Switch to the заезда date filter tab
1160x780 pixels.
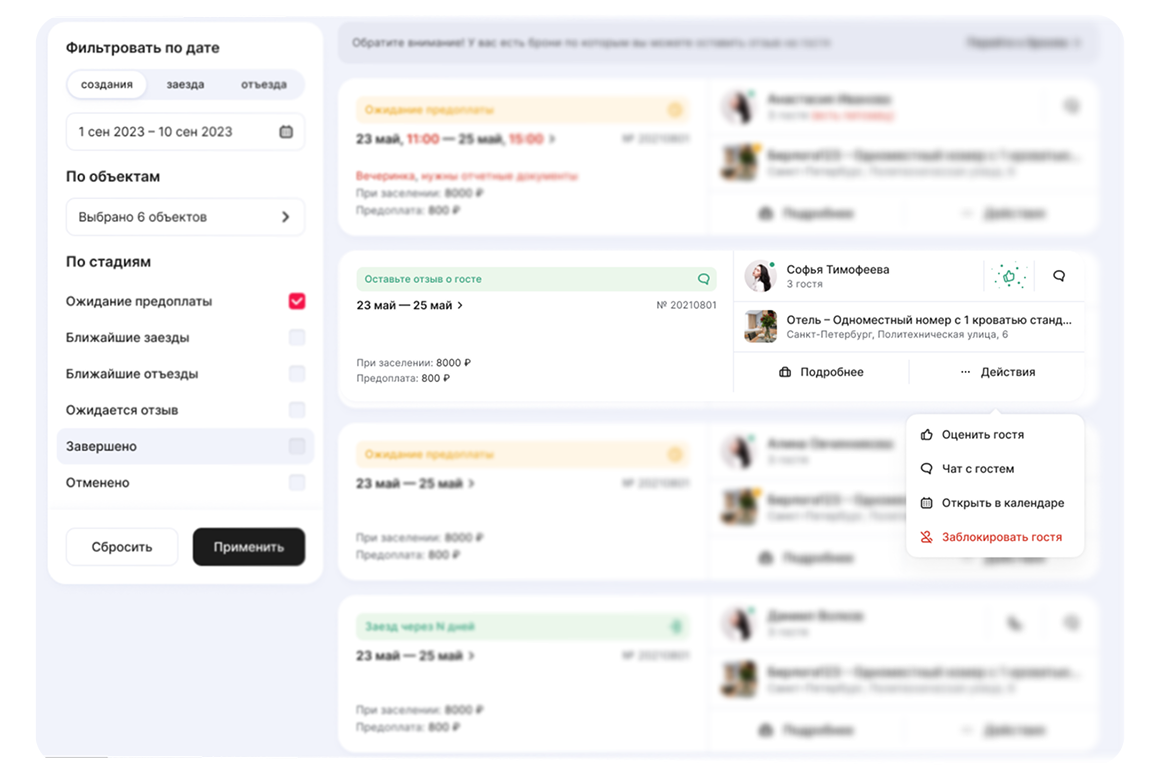(185, 85)
